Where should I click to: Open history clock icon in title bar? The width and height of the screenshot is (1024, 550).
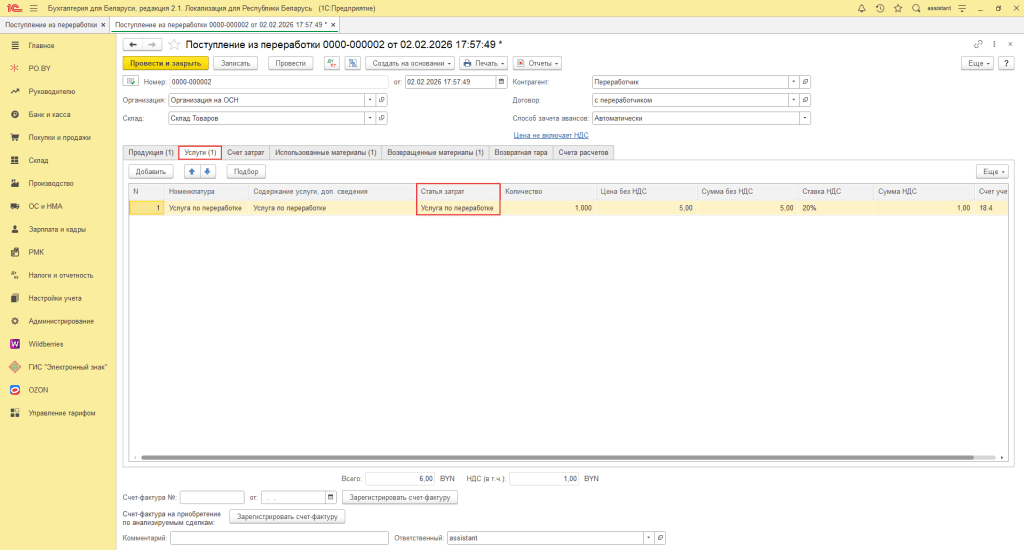click(x=879, y=8)
